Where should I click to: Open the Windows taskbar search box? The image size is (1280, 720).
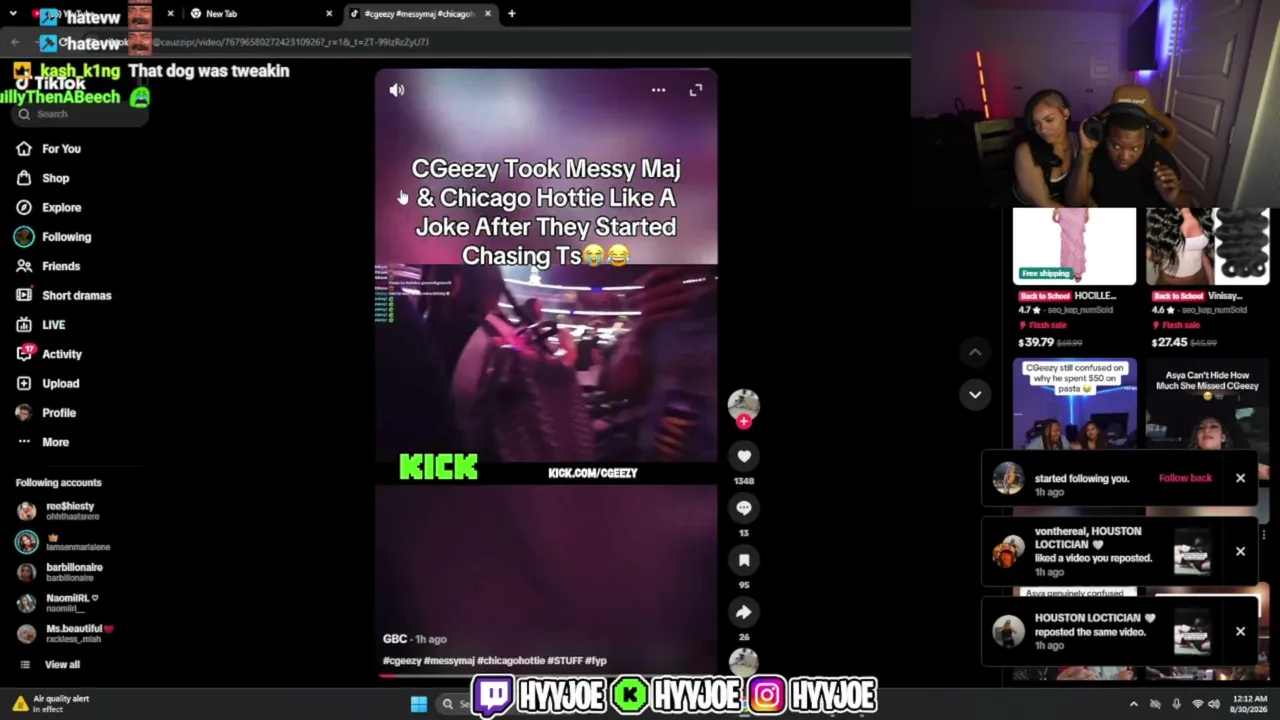pos(455,704)
